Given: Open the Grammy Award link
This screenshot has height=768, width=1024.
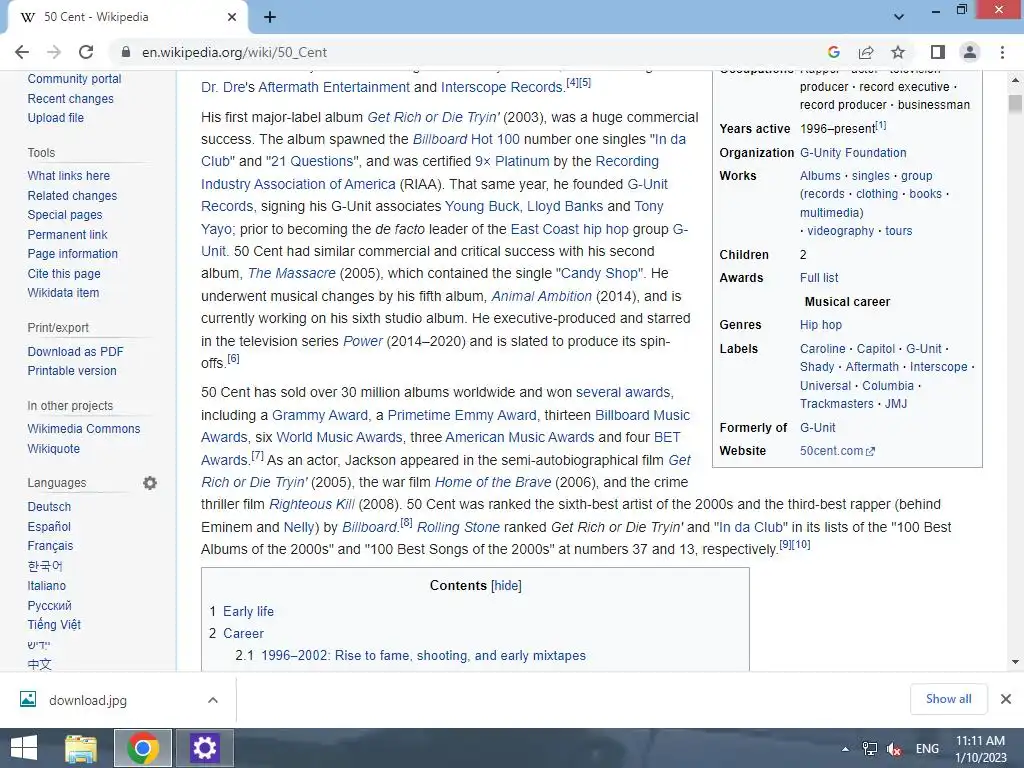Looking at the screenshot, I should (320, 415).
